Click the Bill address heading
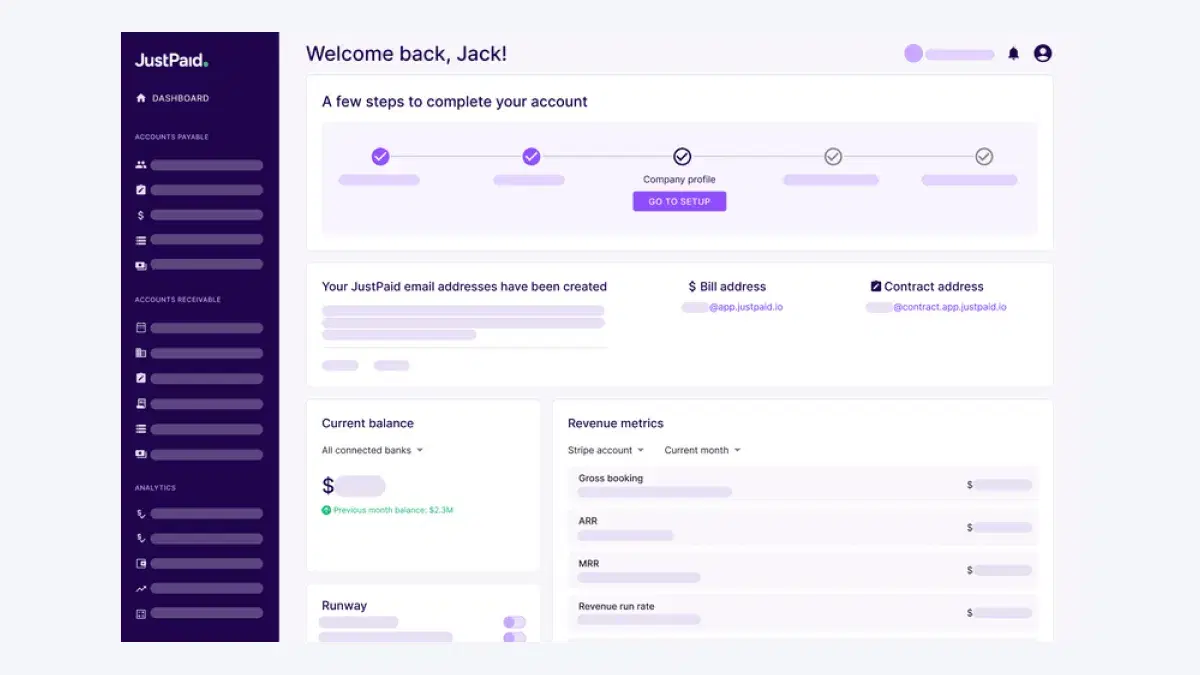 733,286
